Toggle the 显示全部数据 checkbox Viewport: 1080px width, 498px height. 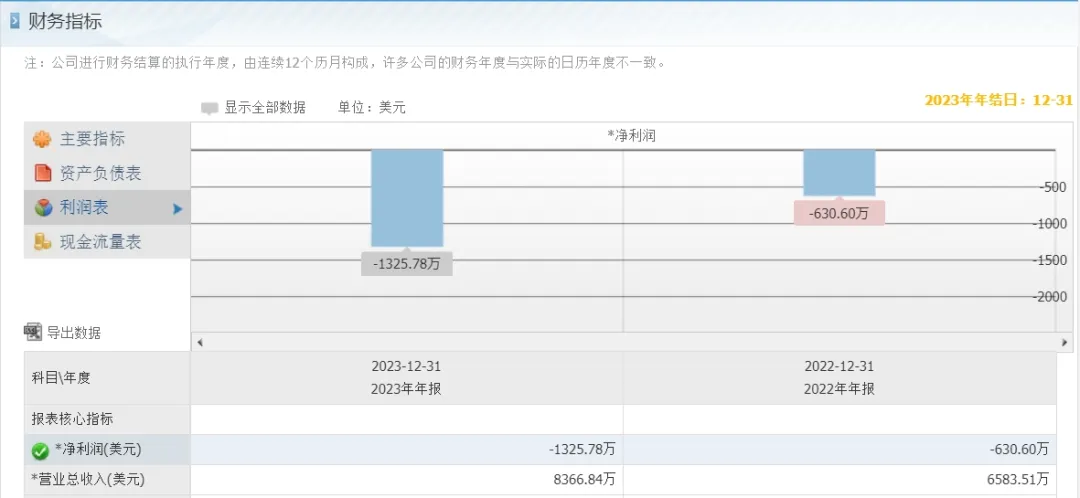tap(209, 108)
